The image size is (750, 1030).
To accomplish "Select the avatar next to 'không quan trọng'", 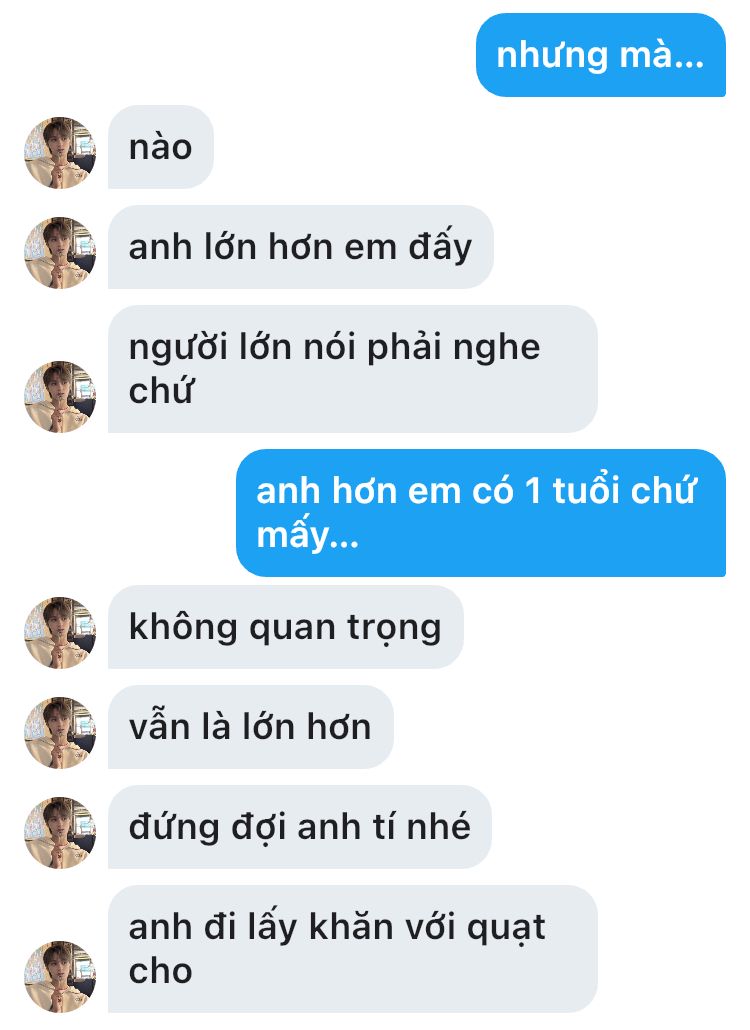I will [x=60, y=633].
